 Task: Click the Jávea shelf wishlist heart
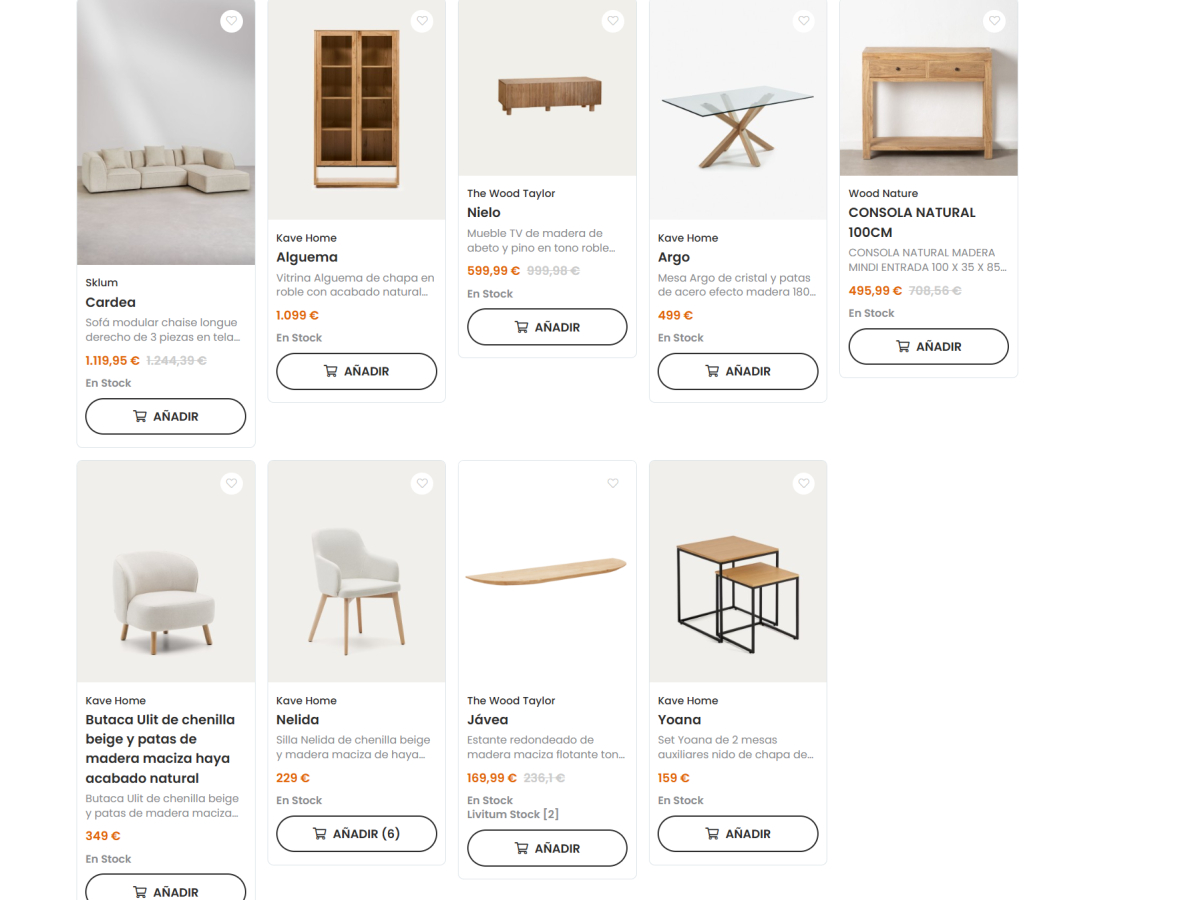613,484
